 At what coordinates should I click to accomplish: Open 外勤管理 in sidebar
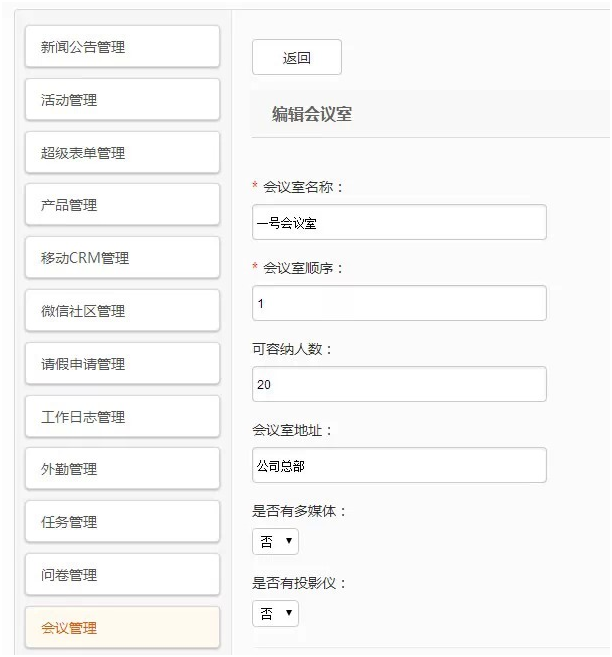point(122,469)
